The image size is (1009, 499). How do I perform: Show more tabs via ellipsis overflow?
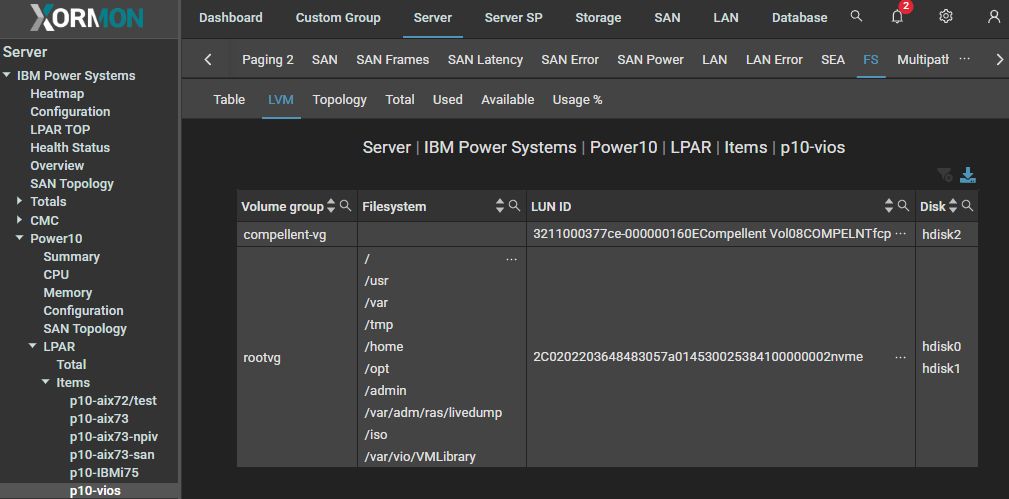pos(965,59)
